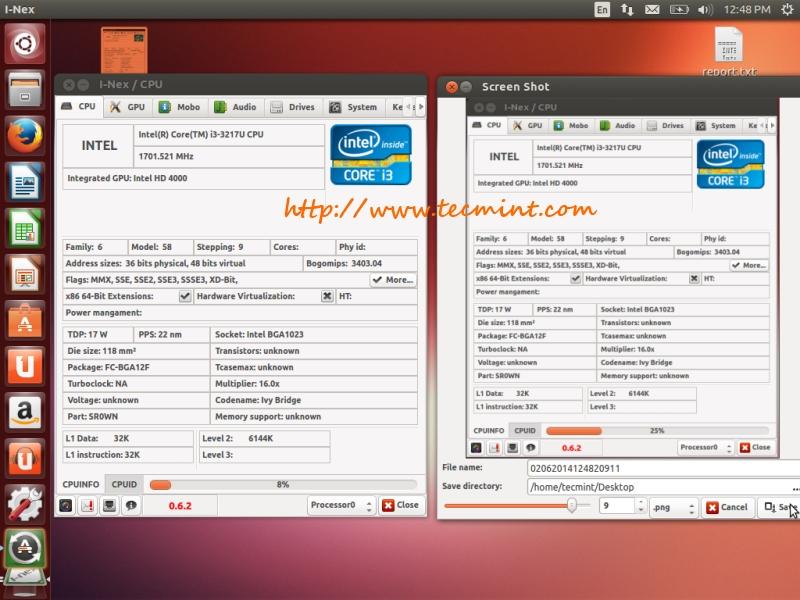Open the volume speaker indicator

(x=705, y=9)
